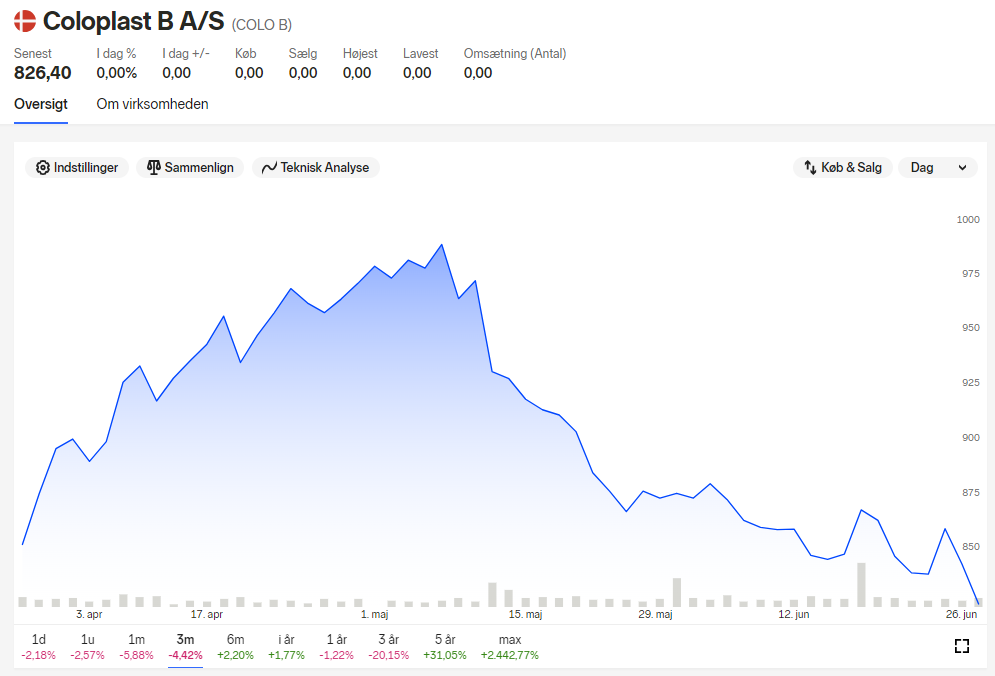The width and height of the screenshot is (995, 676).
Task: Click the I dag % value 0,00%
Action: 117,73
